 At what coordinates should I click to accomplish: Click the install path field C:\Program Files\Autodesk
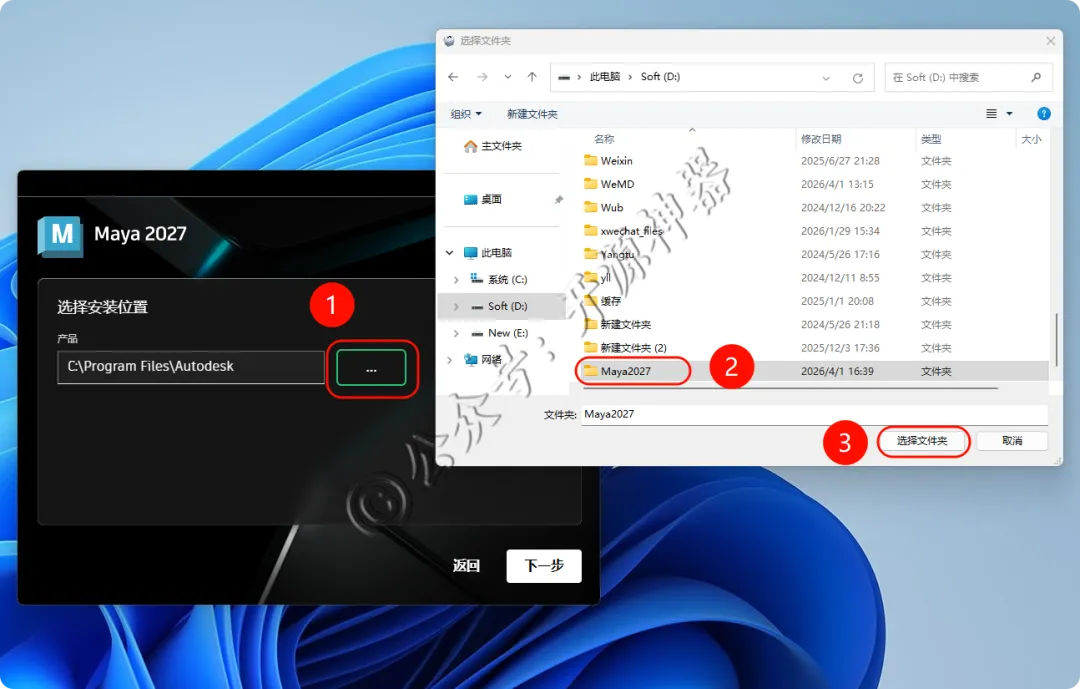point(191,367)
